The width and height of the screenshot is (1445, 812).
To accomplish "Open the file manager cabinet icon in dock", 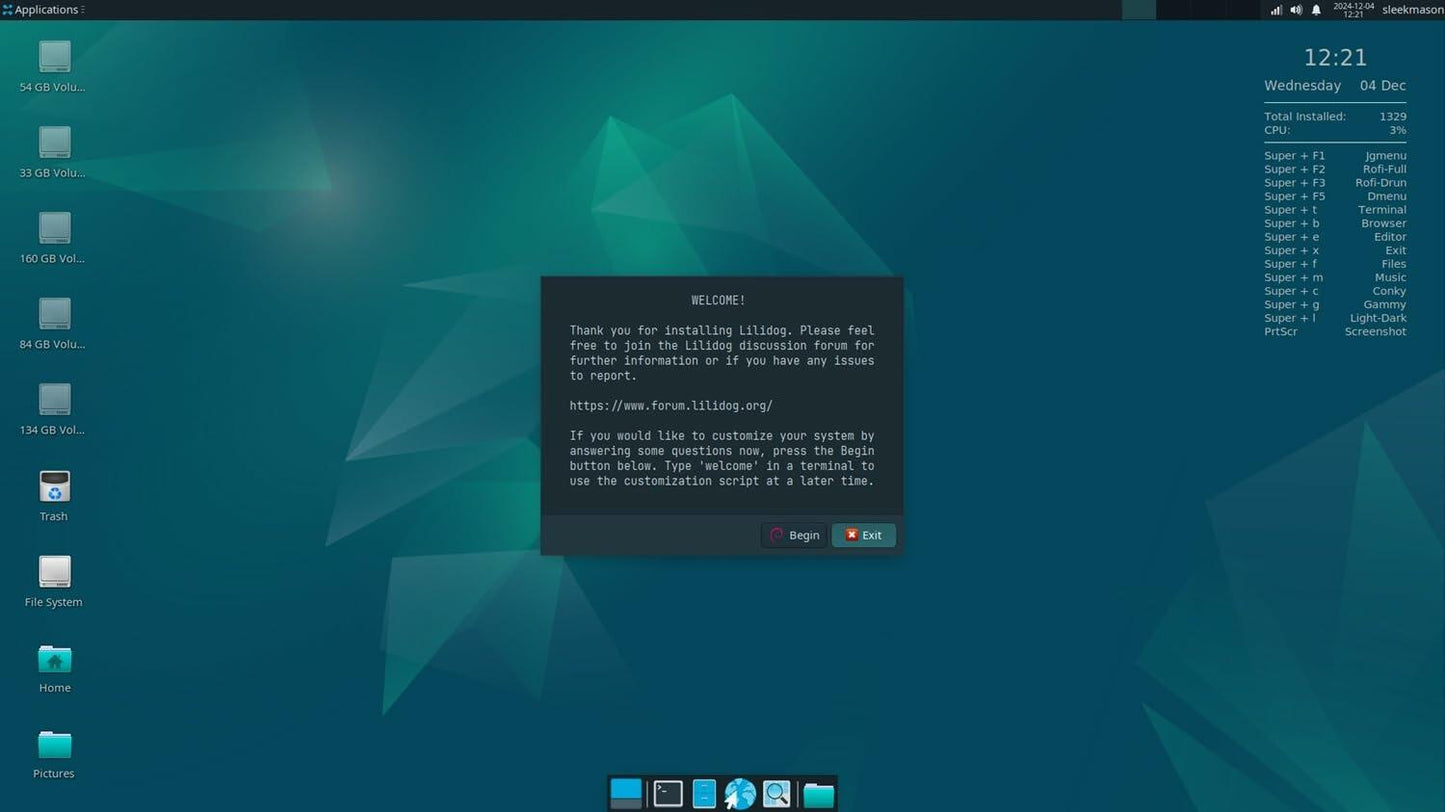I will click(x=704, y=793).
